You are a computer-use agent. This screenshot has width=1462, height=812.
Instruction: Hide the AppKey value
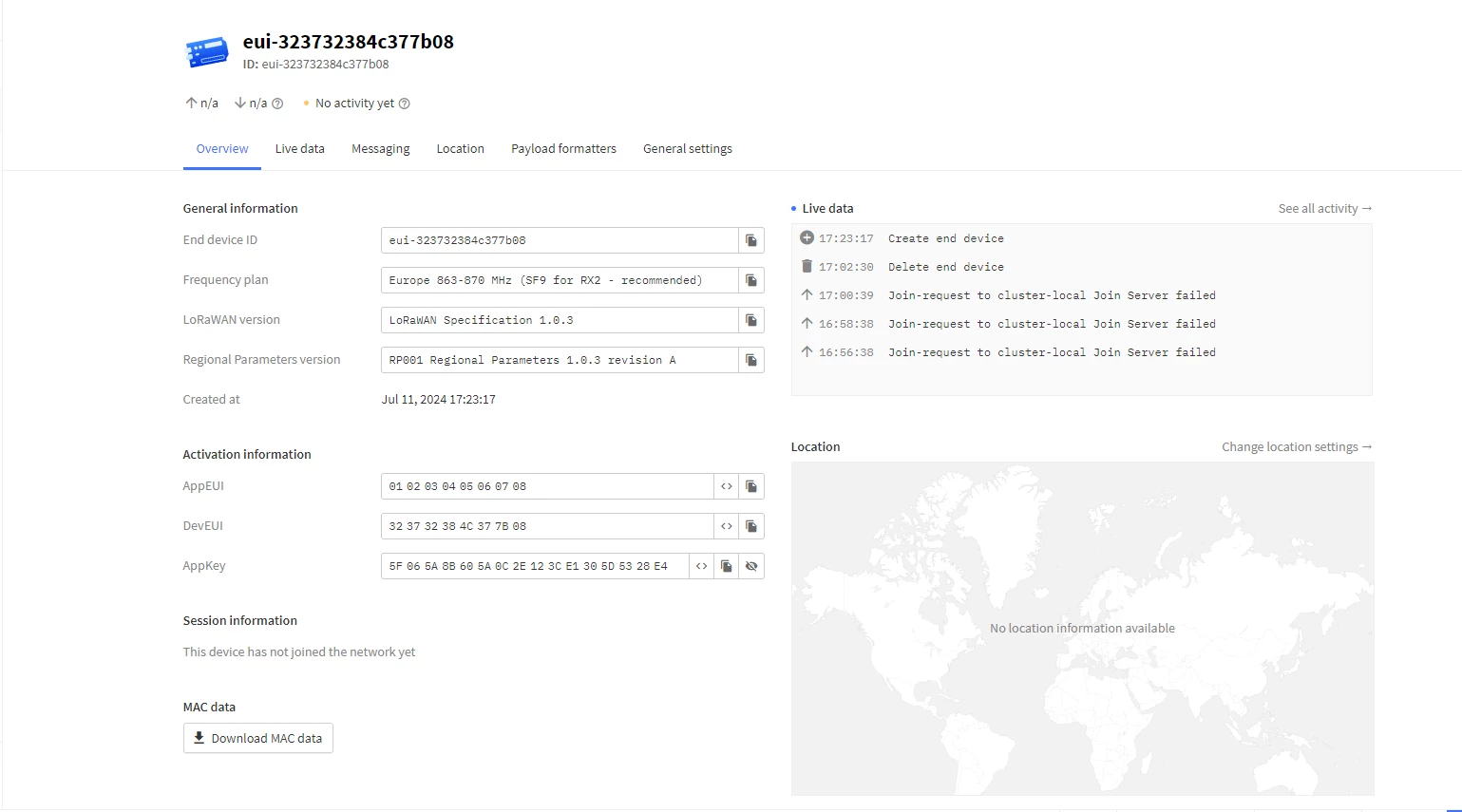click(x=751, y=566)
